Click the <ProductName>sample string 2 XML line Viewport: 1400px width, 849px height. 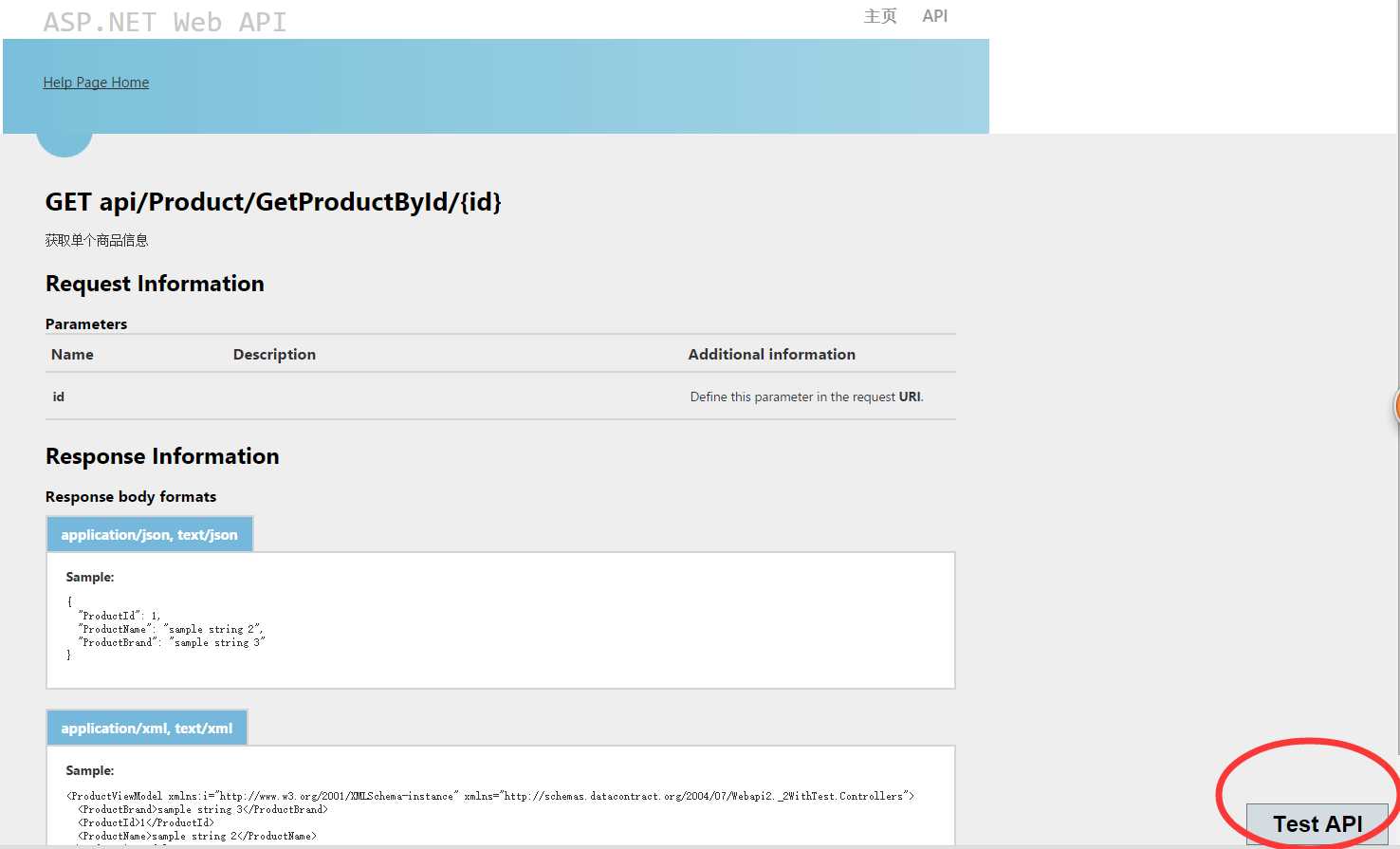click(197, 836)
